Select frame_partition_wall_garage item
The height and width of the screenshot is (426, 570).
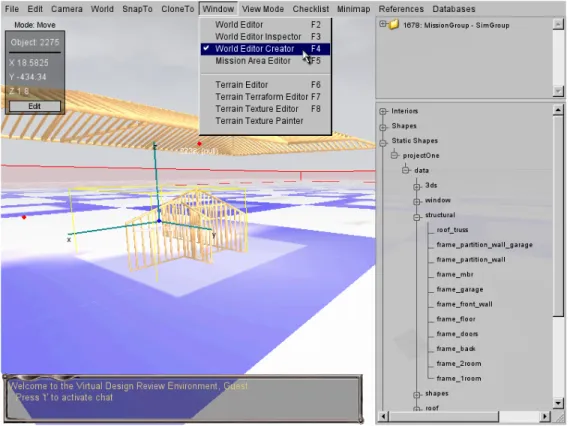484,245
